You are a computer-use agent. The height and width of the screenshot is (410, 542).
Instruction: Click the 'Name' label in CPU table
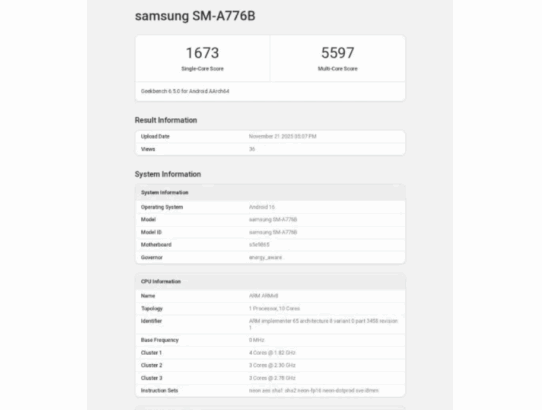coord(148,296)
